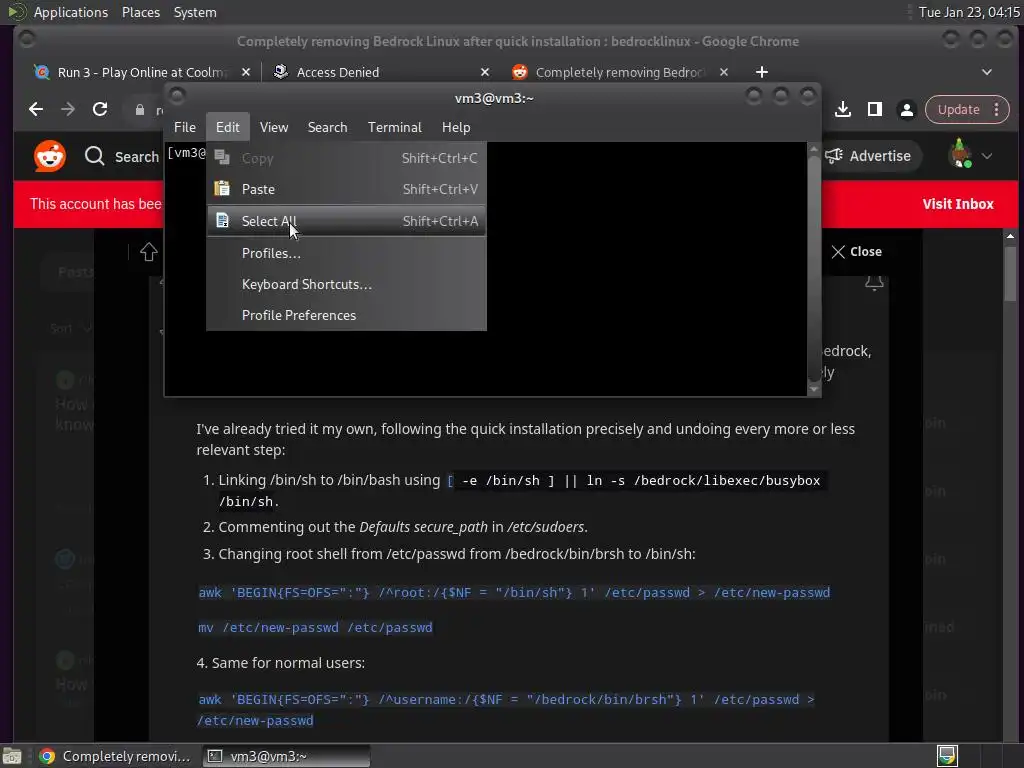Click Chrome forward navigation arrow

[x=68, y=109]
